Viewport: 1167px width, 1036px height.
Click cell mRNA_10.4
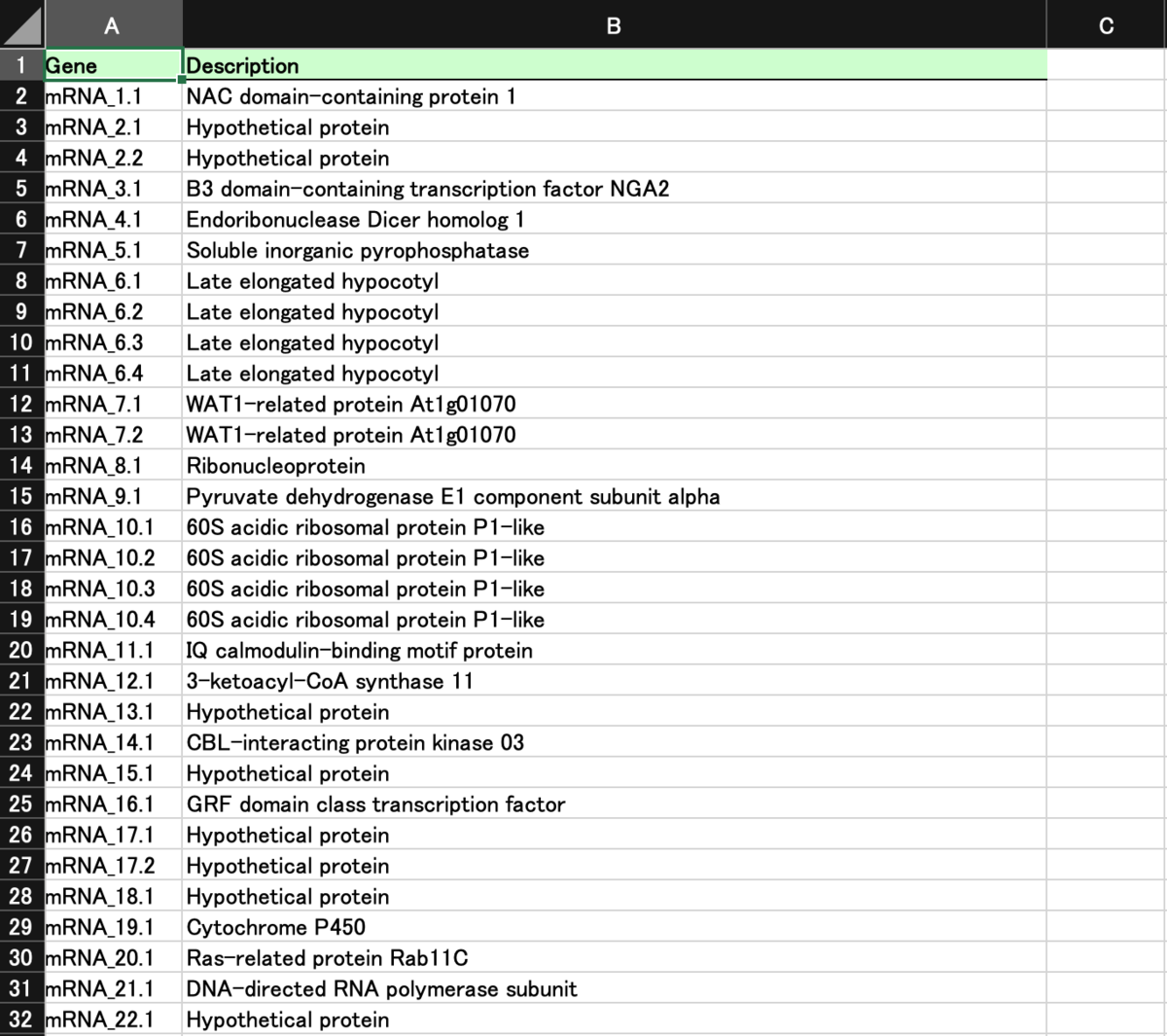coord(113,620)
